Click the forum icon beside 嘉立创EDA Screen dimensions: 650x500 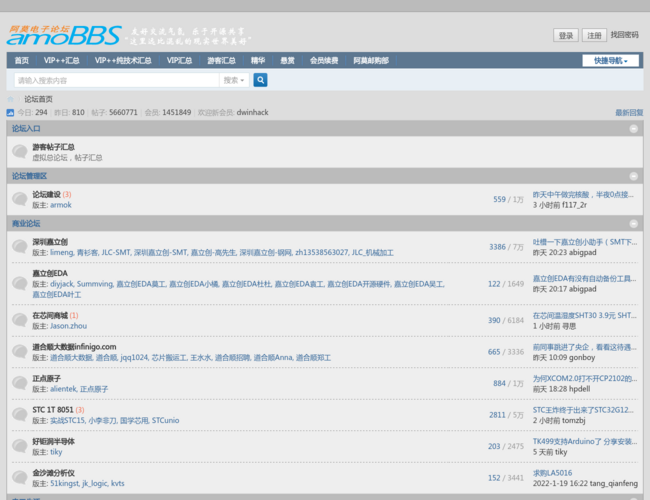coord(20,284)
